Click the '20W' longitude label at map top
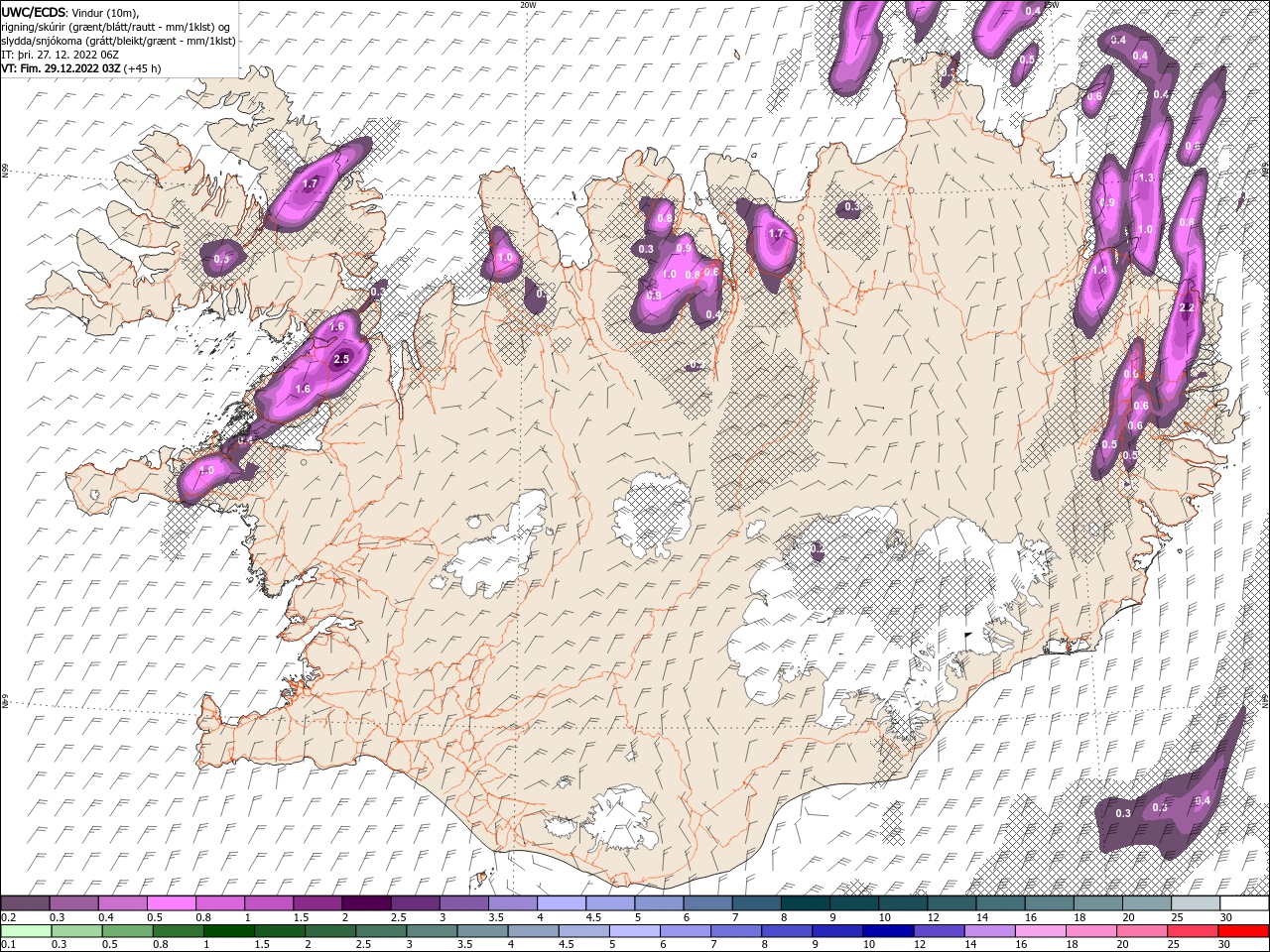The image size is (1270, 952). pos(527,5)
